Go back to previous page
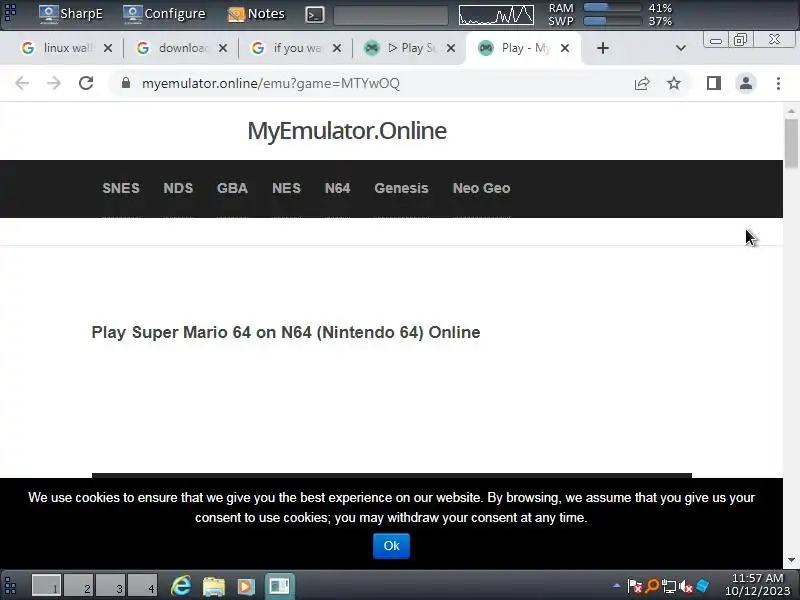This screenshot has width=800, height=600. (22, 83)
